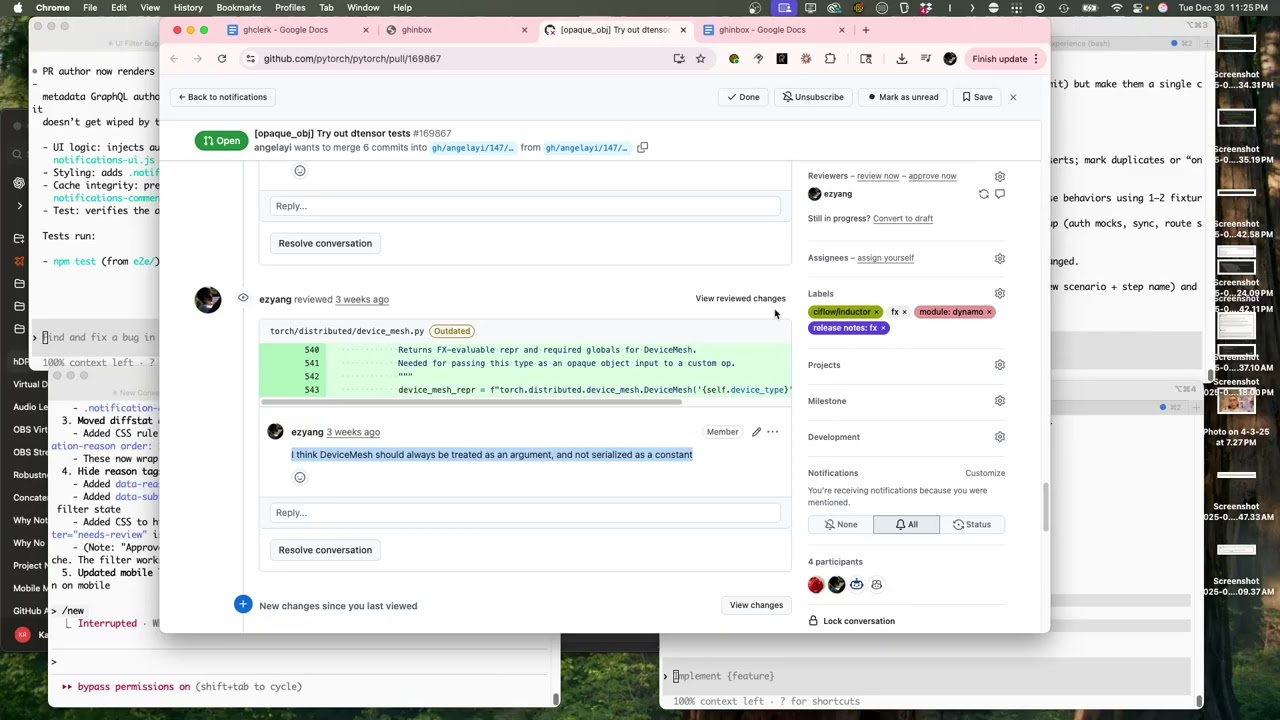Save this notification
Viewport: 1280px width, 720px height.
[977, 97]
